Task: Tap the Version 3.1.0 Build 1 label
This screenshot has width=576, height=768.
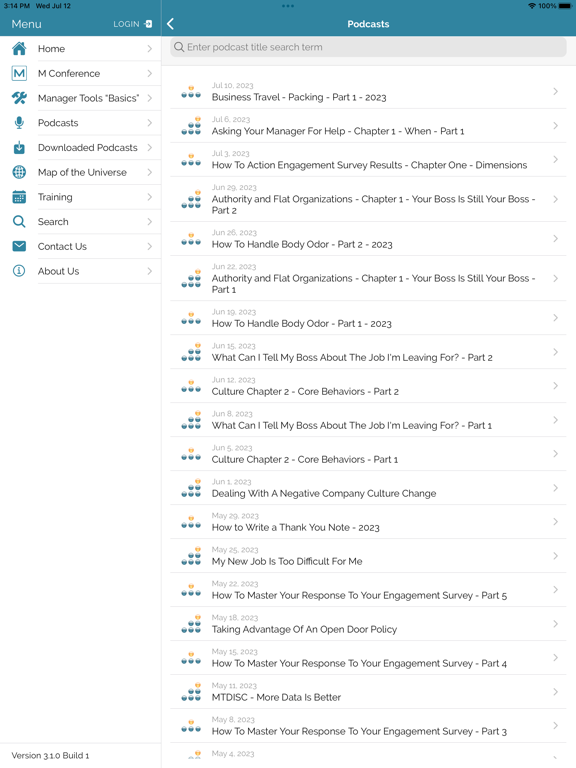Action: click(50, 756)
